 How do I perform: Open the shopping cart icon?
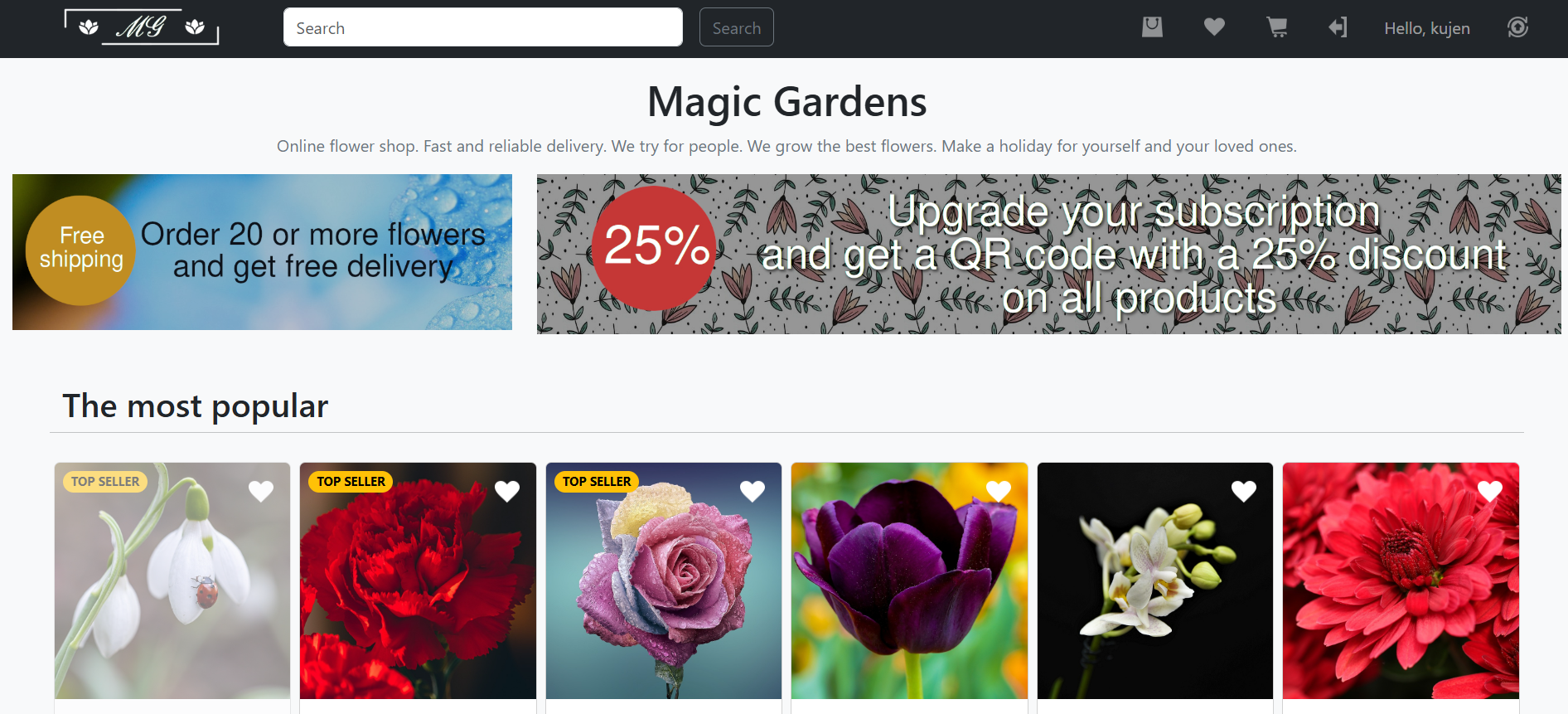[1277, 27]
